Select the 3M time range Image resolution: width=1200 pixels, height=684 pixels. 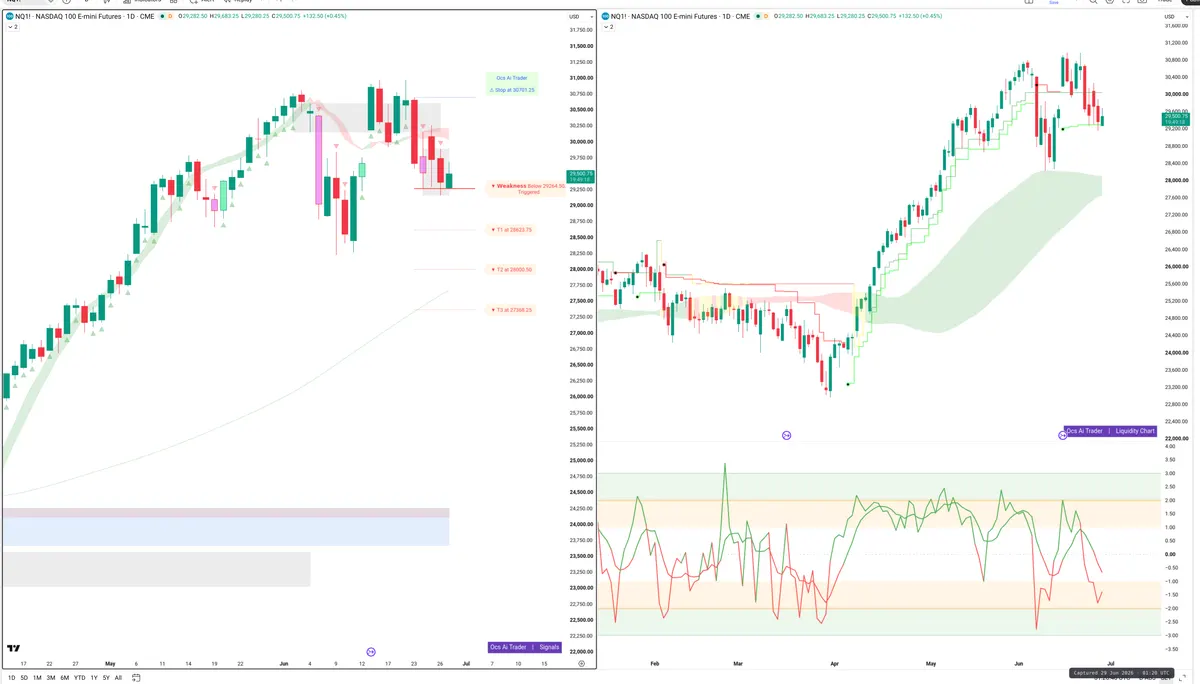51,678
